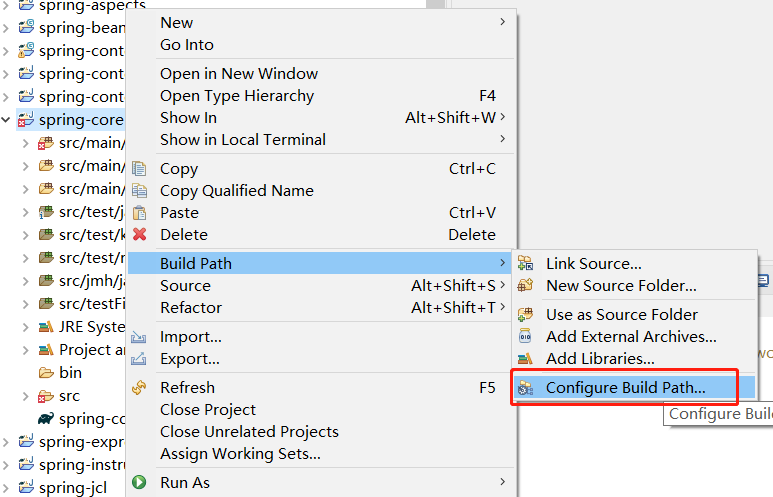This screenshot has height=497, width=773.
Task: Click the Export icon
Action: (x=139, y=358)
